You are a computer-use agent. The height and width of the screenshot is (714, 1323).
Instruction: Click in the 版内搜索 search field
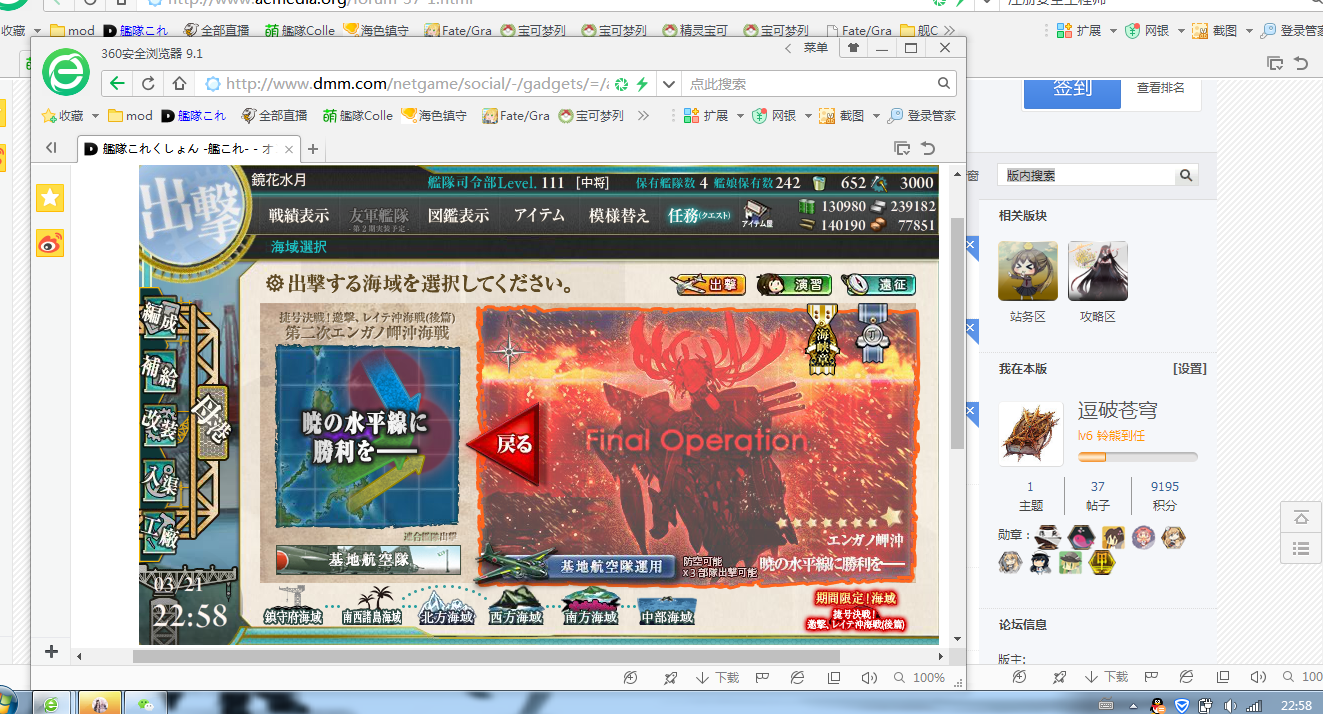(x=1087, y=175)
